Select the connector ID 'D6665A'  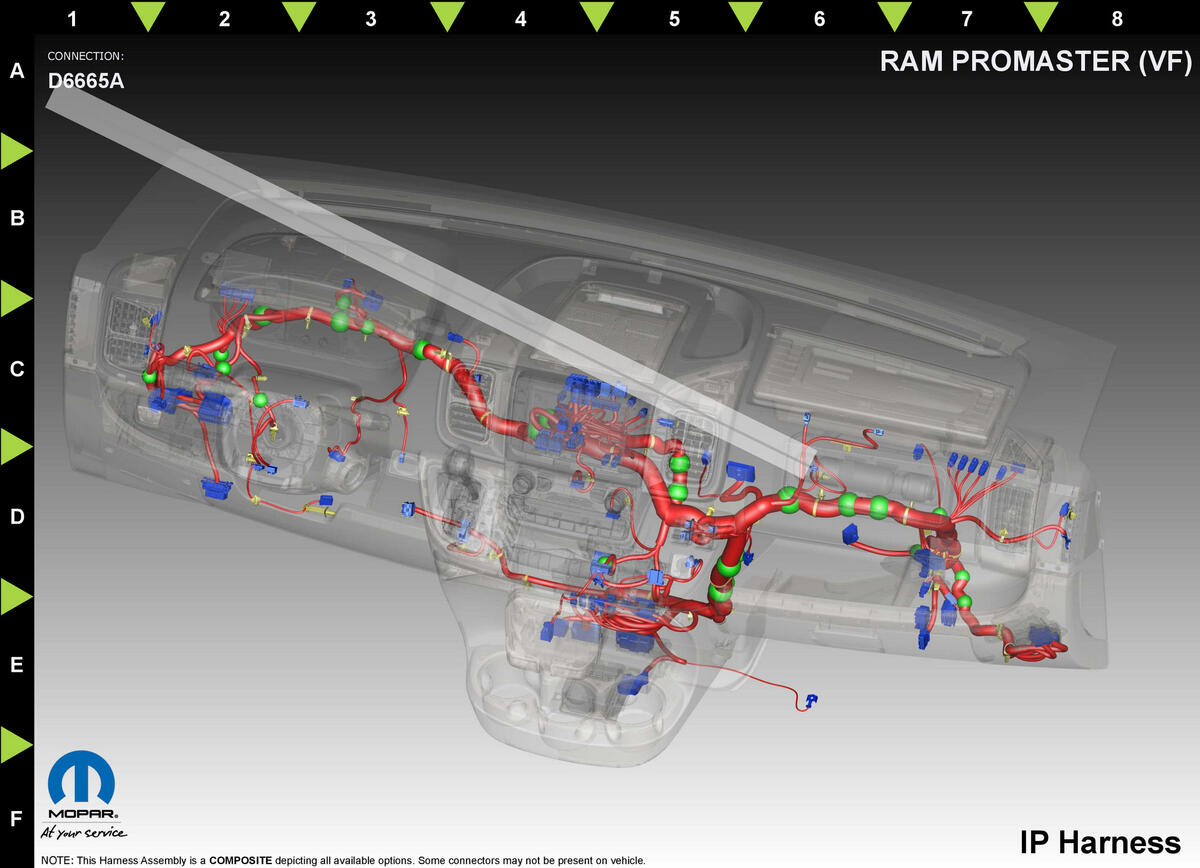point(86,81)
